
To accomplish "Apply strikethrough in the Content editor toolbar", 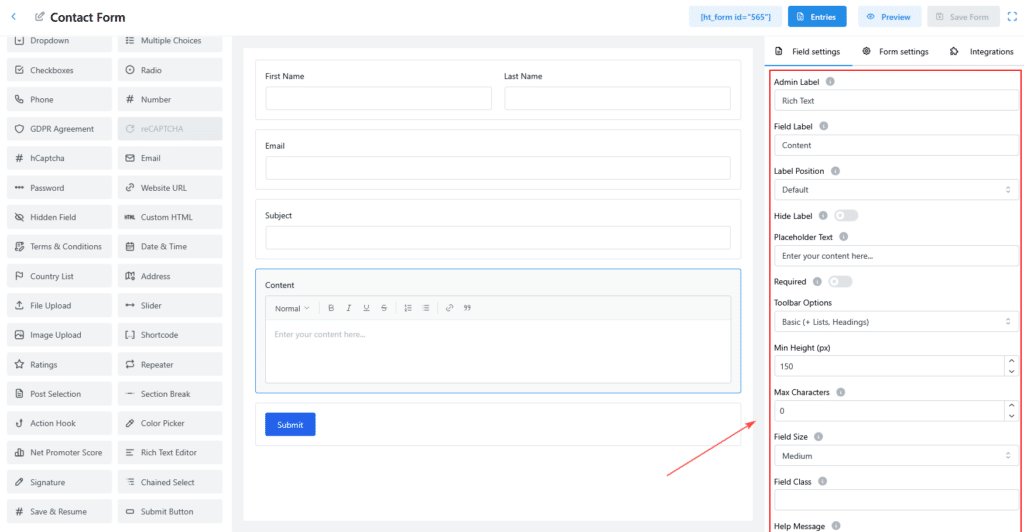I will [x=384, y=308].
